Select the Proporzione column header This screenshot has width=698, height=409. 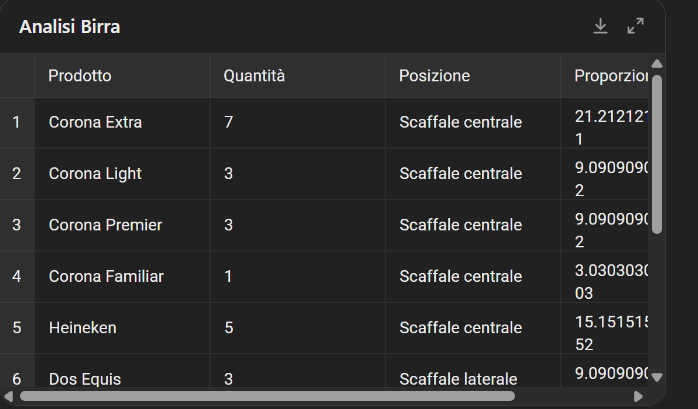point(612,76)
